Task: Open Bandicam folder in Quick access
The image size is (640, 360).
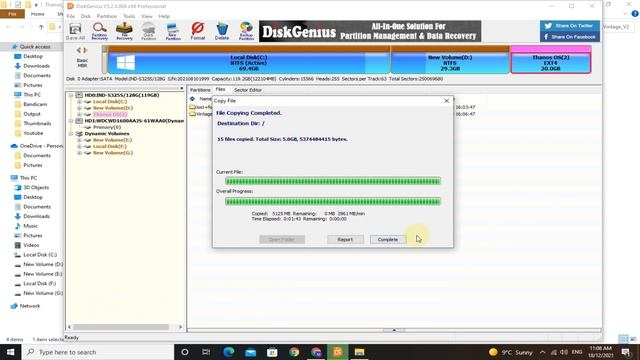Action: pyautogui.click(x=35, y=104)
